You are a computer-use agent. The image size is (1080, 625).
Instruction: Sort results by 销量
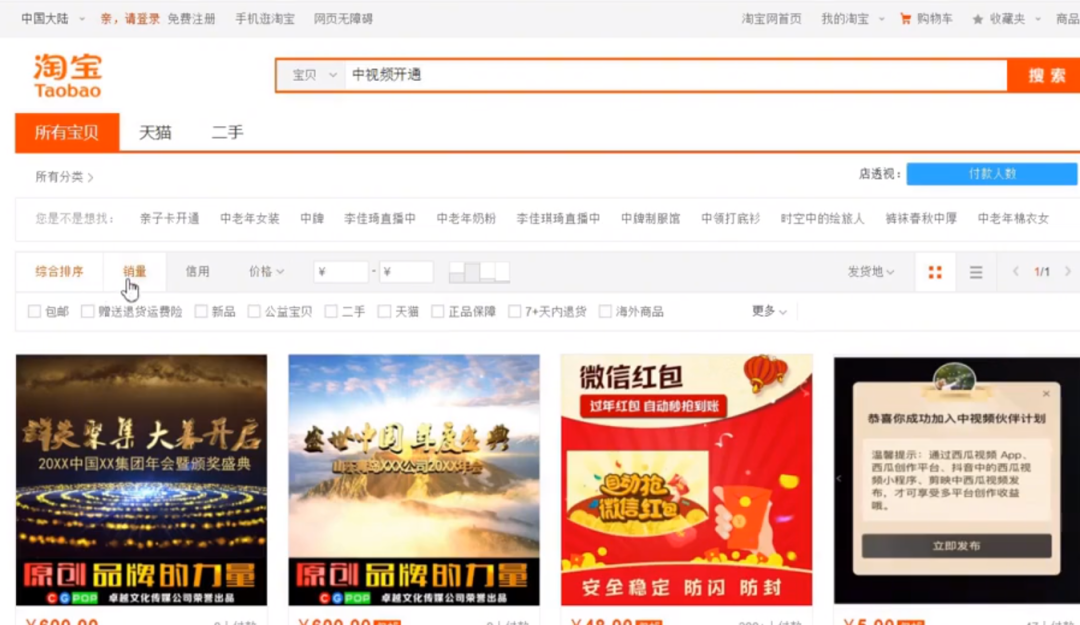coord(134,271)
